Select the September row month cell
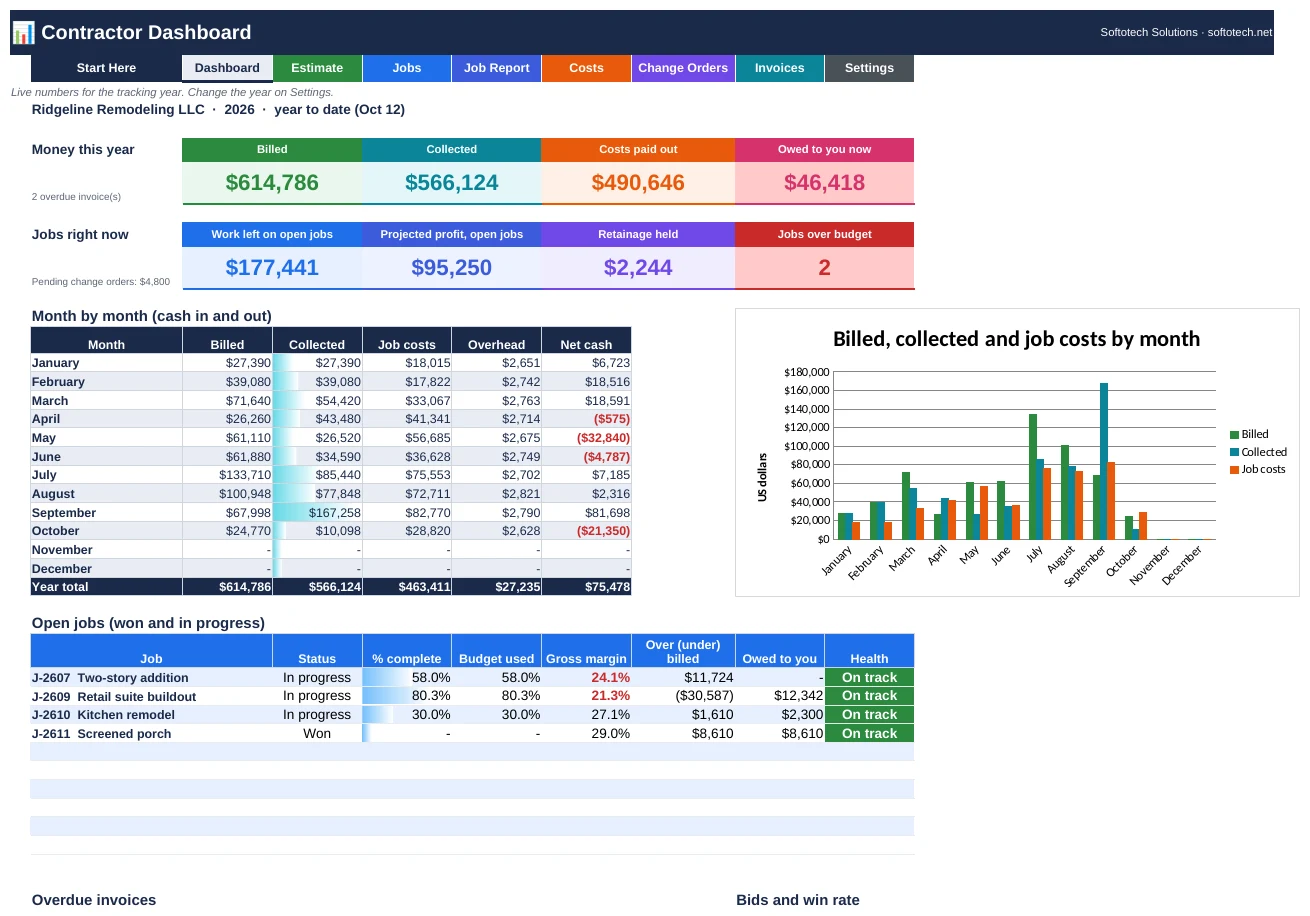This screenshot has width=1310, height=916. (x=106, y=513)
